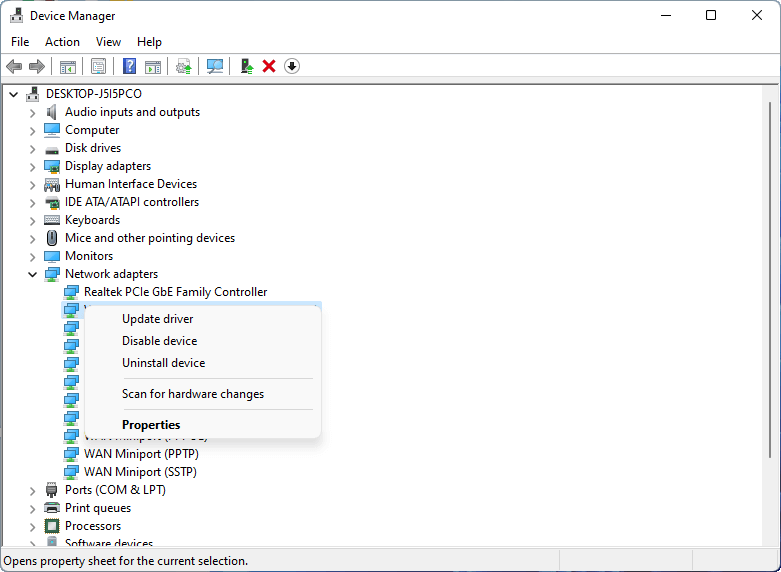The image size is (781, 572).
Task: Click the Audio inputs and outputs speaker icon
Action: pyautogui.click(x=52, y=112)
